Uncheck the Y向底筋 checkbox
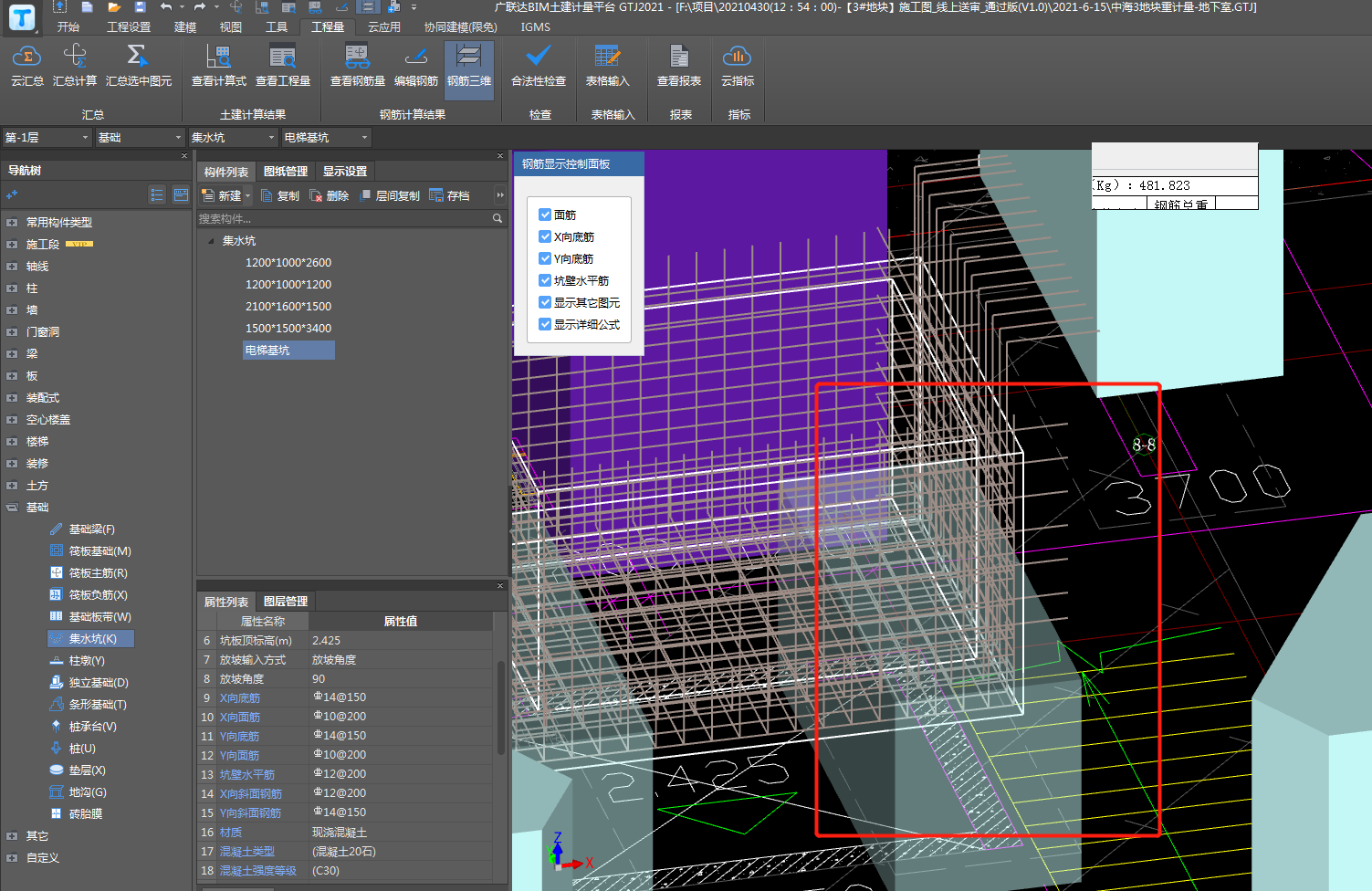Viewport: 1372px width, 891px height. (x=545, y=258)
